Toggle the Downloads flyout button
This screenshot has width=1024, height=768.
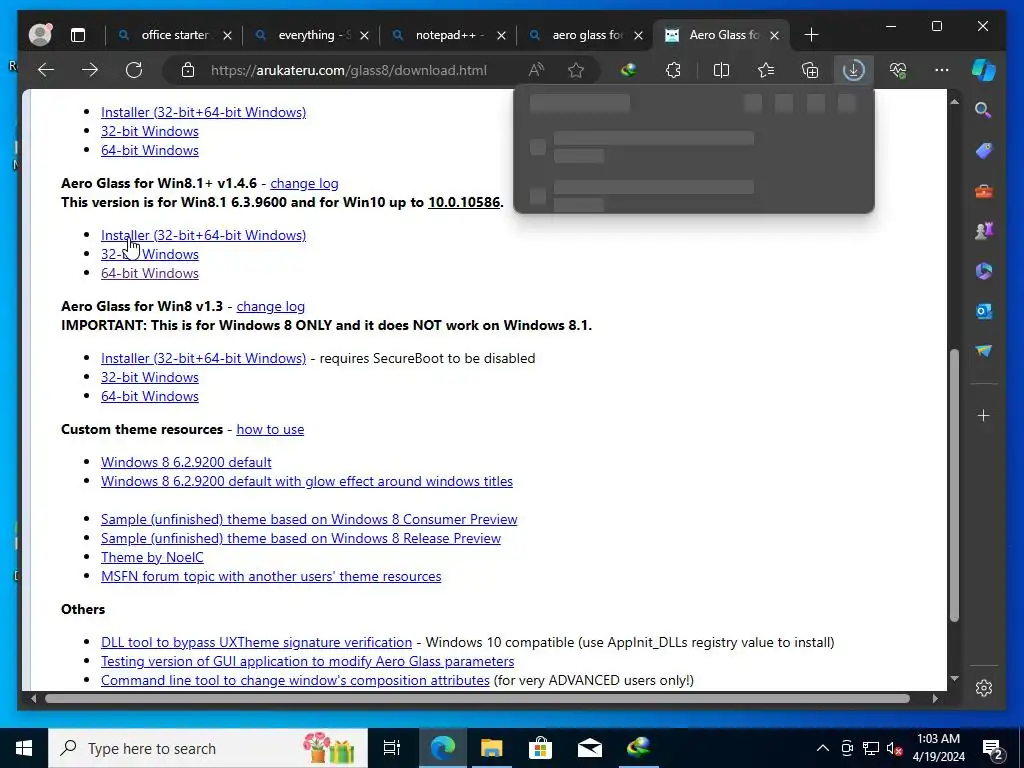[x=854, y=70]
